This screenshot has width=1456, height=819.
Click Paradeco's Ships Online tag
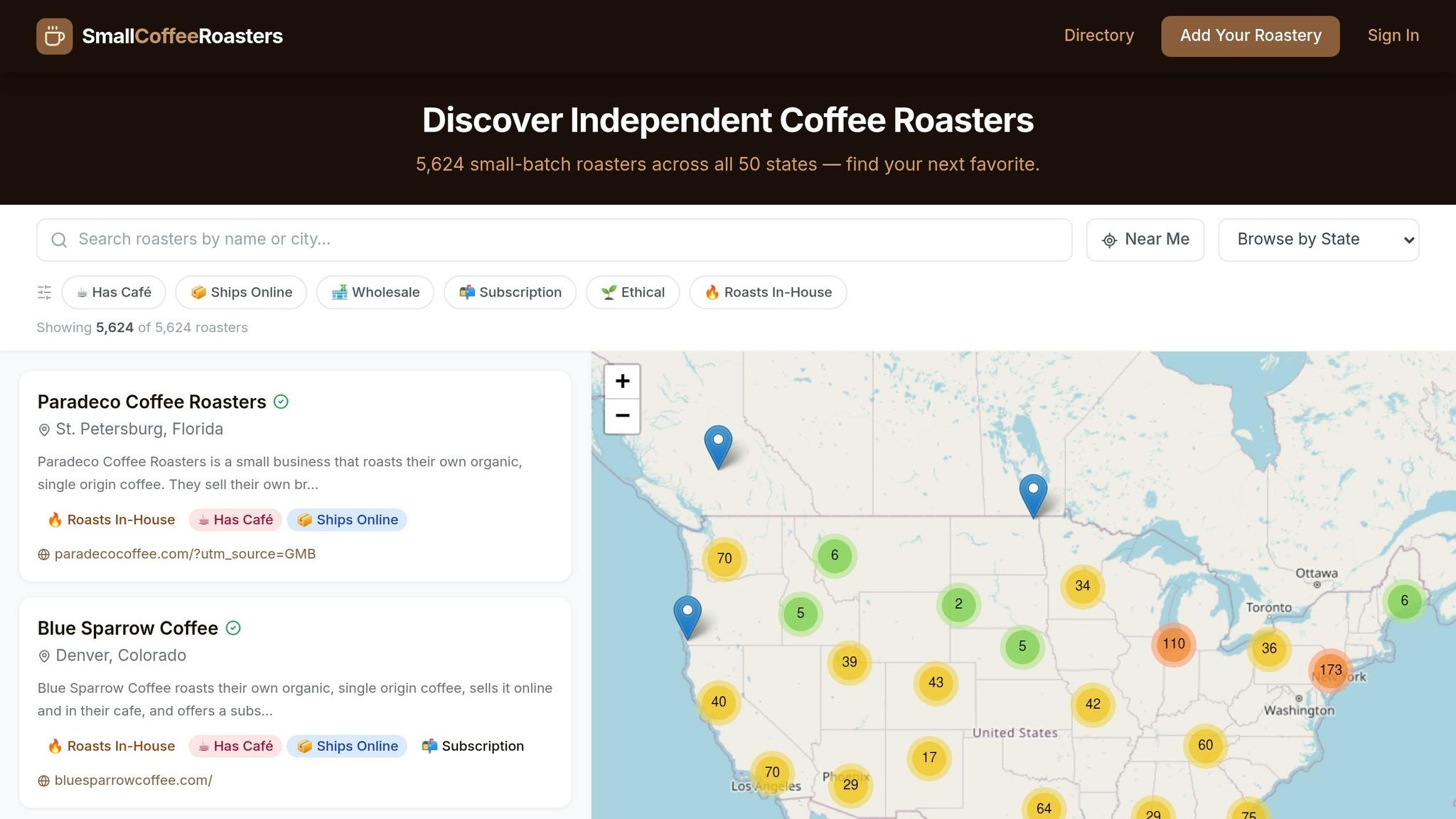pos(347,520)
